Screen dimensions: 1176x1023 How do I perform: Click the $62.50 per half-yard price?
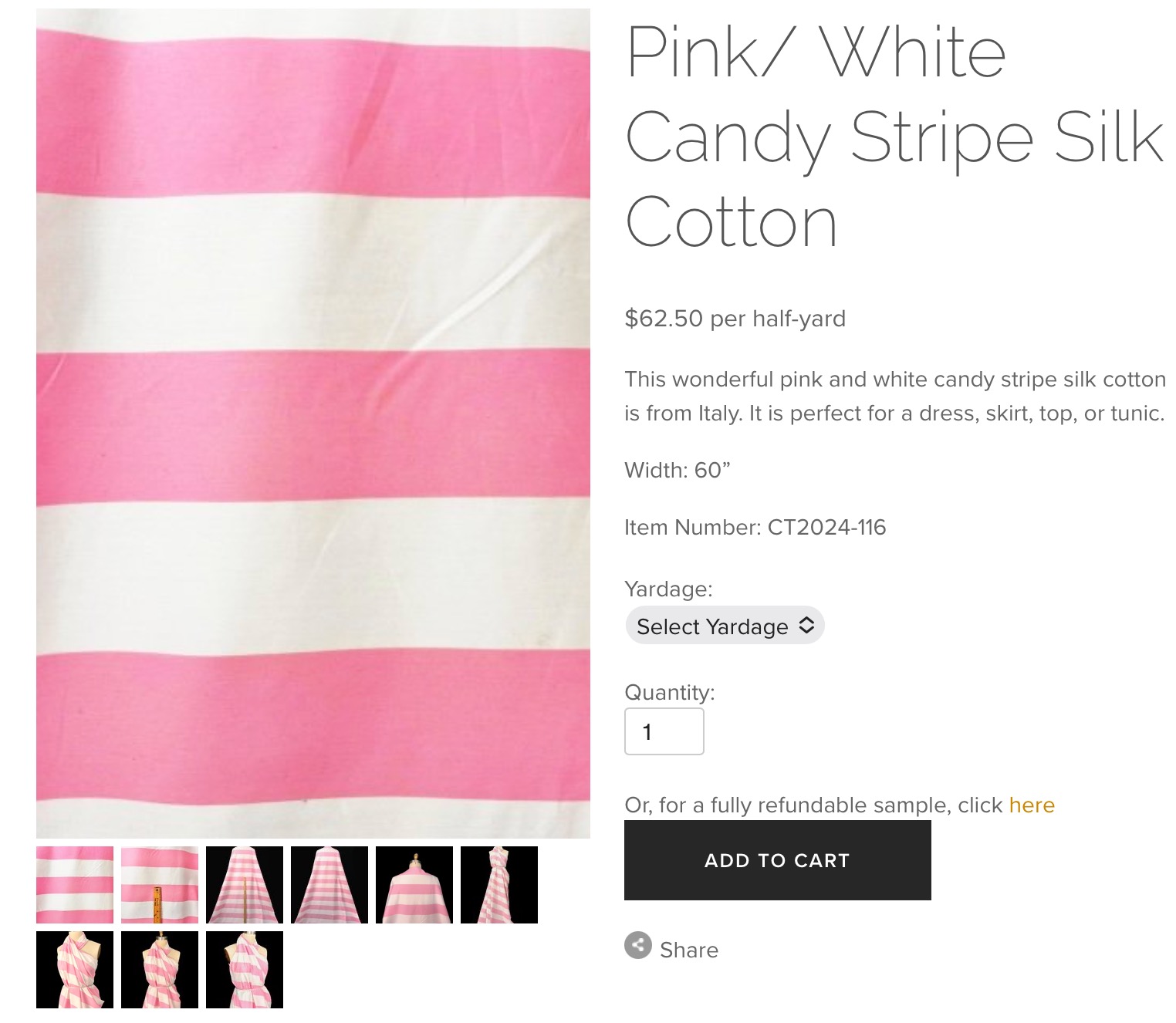(735, 319)
